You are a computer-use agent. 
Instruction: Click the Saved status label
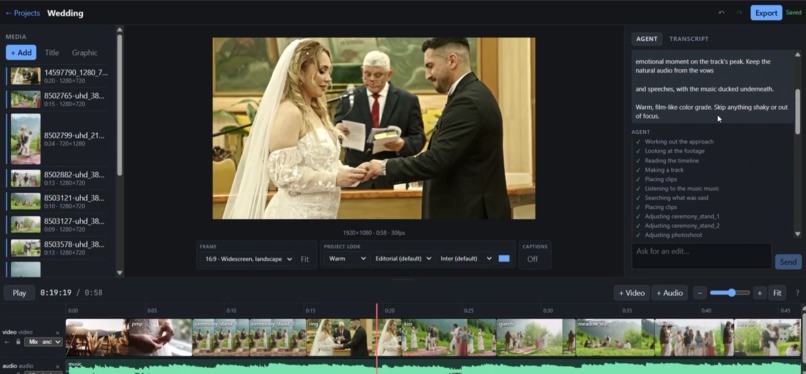(x=793, y=13)
